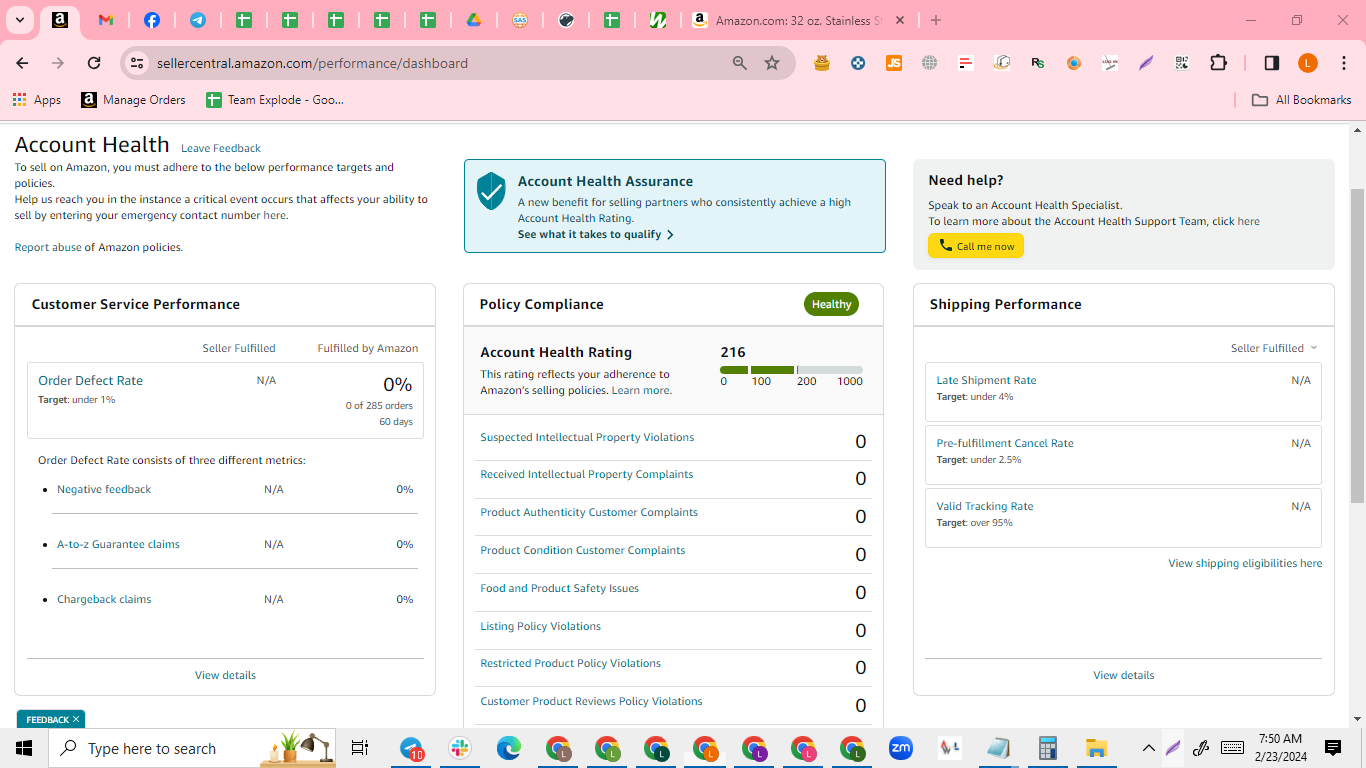Viewport: 1366px width, 768px height.
Task: Reload the current page
Action: coord(94,63)
